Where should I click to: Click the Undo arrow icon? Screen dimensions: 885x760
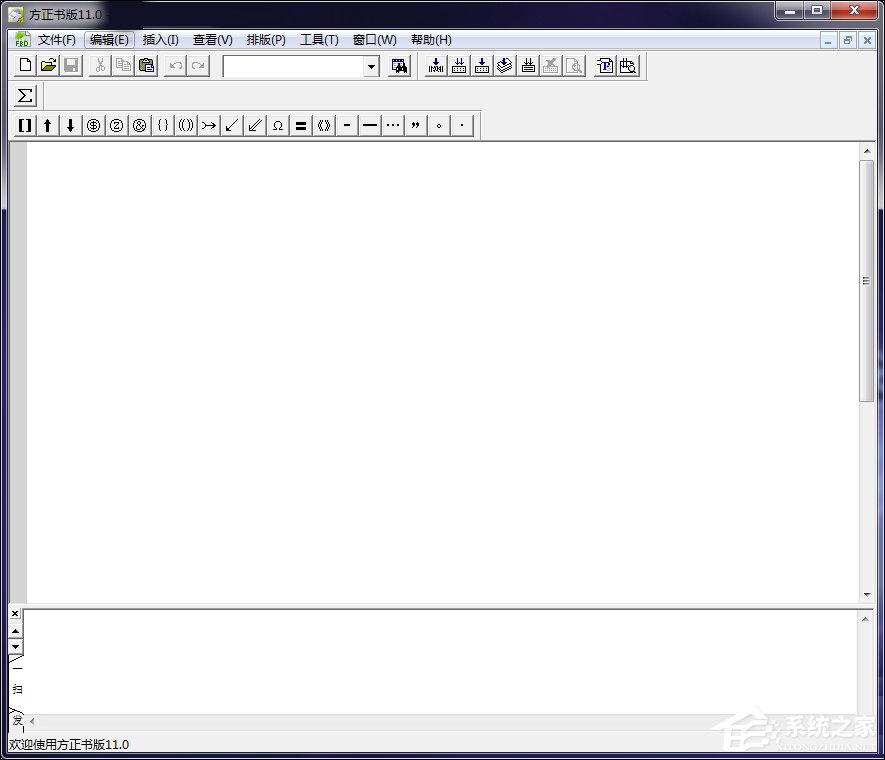pos(176,66)
